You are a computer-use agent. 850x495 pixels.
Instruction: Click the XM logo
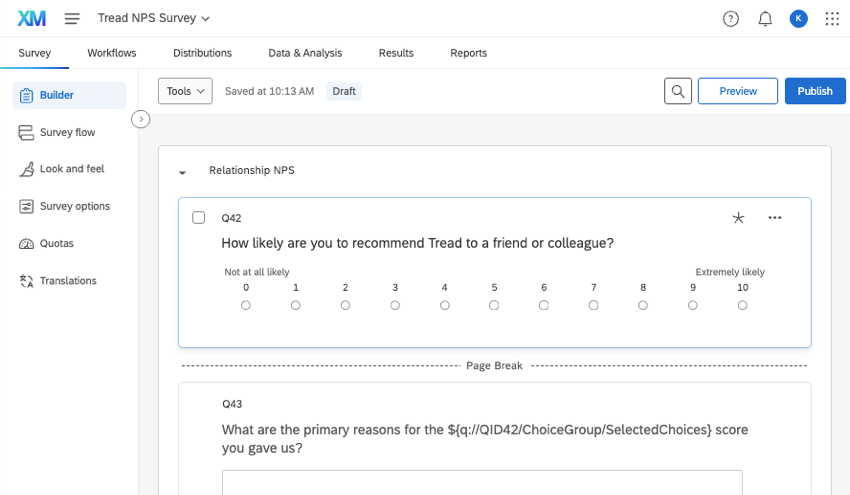coord(31,18)
